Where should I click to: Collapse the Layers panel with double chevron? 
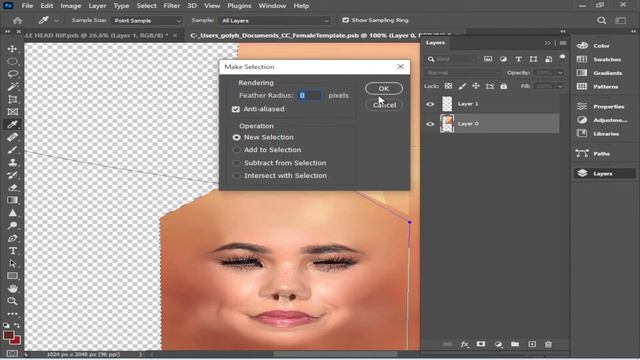click(547, 43)
